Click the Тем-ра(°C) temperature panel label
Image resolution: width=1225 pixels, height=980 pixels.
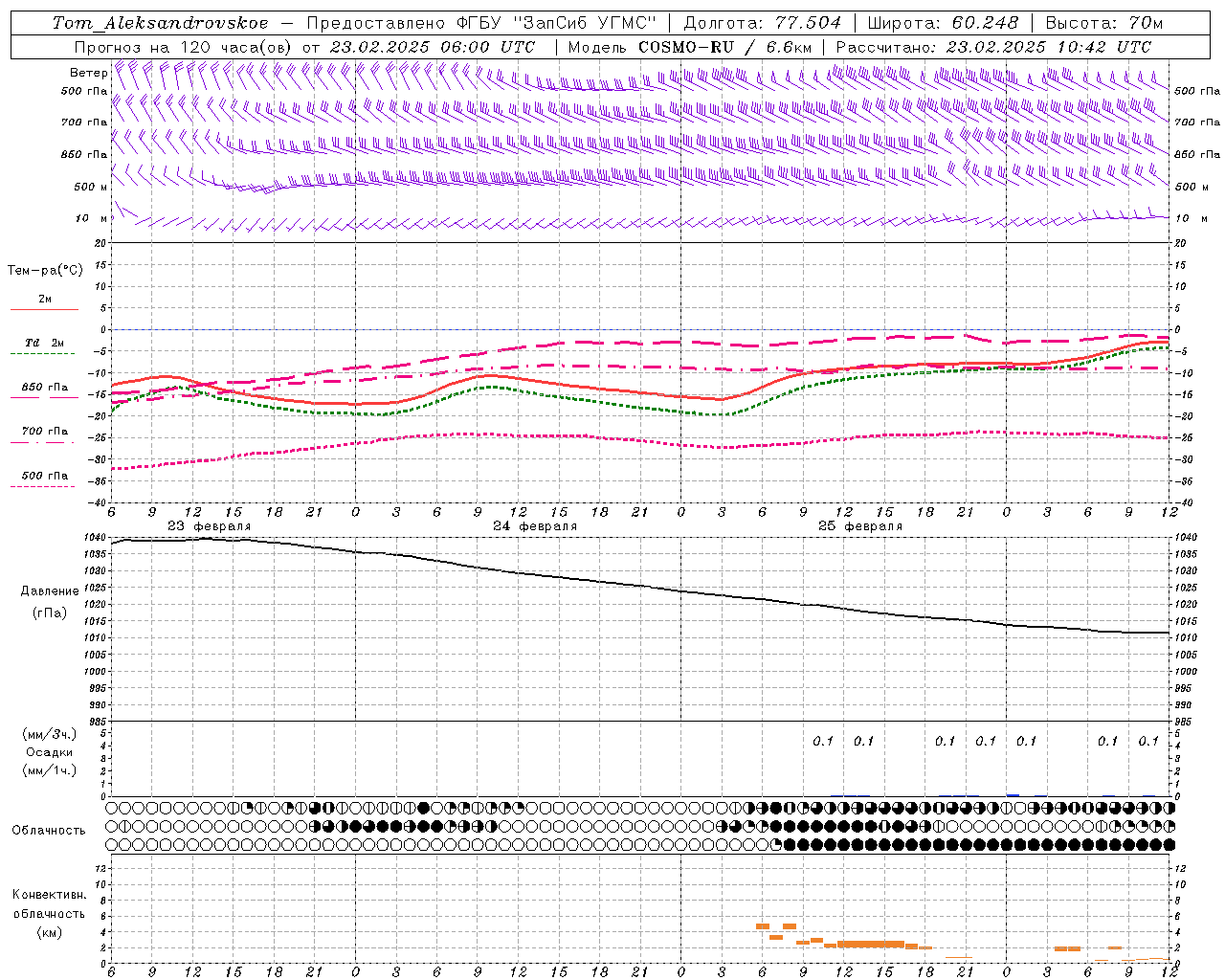pyautogui.click(x=45, y=270)
